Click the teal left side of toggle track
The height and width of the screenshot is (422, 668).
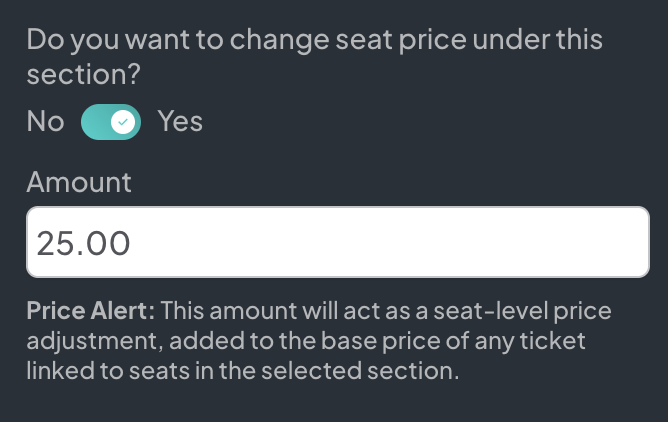pos(94,122)
